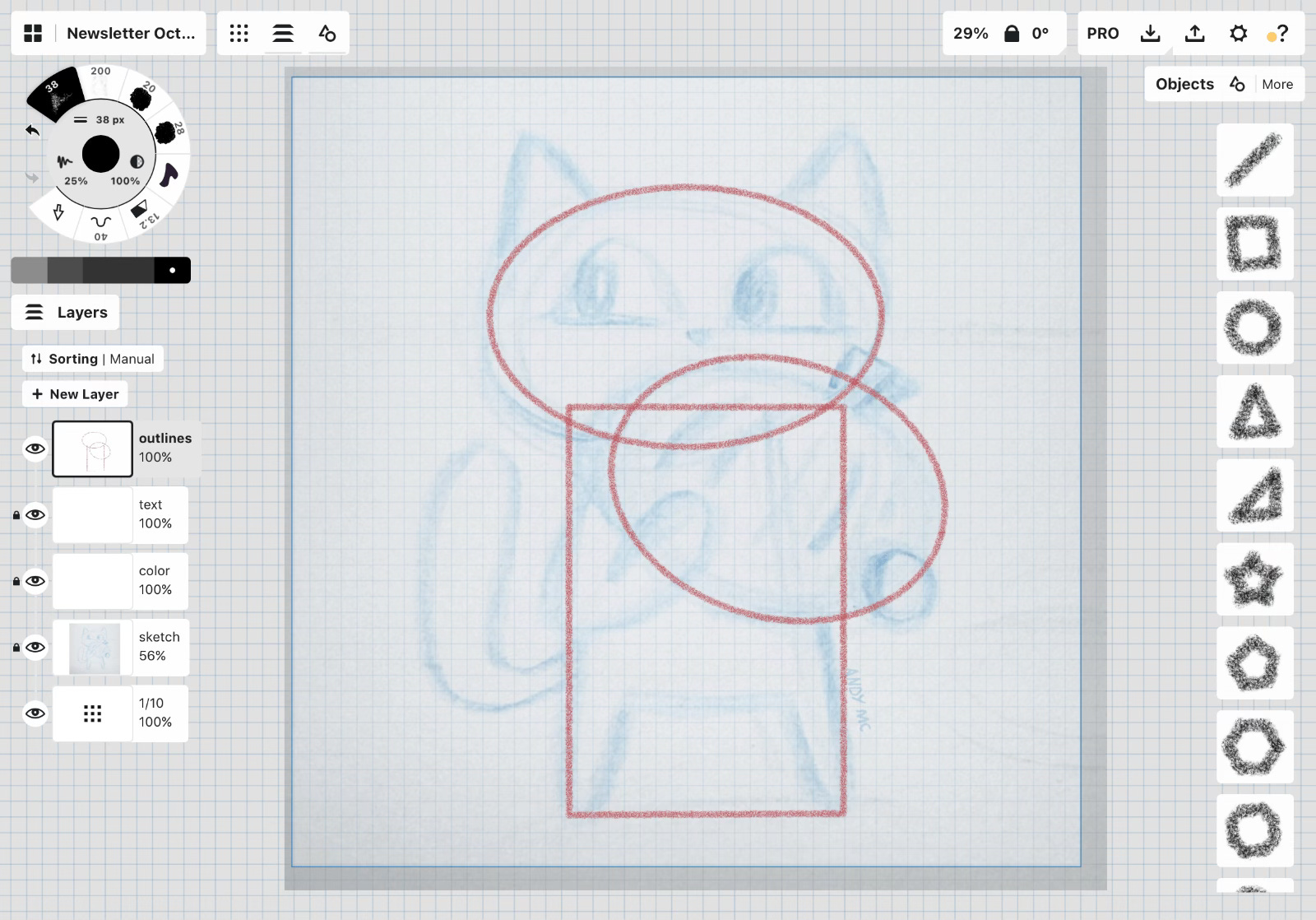1316x920 pixels.
Task: Toggle visibility of the 1/10 grid layer
Action: point(35,713)
